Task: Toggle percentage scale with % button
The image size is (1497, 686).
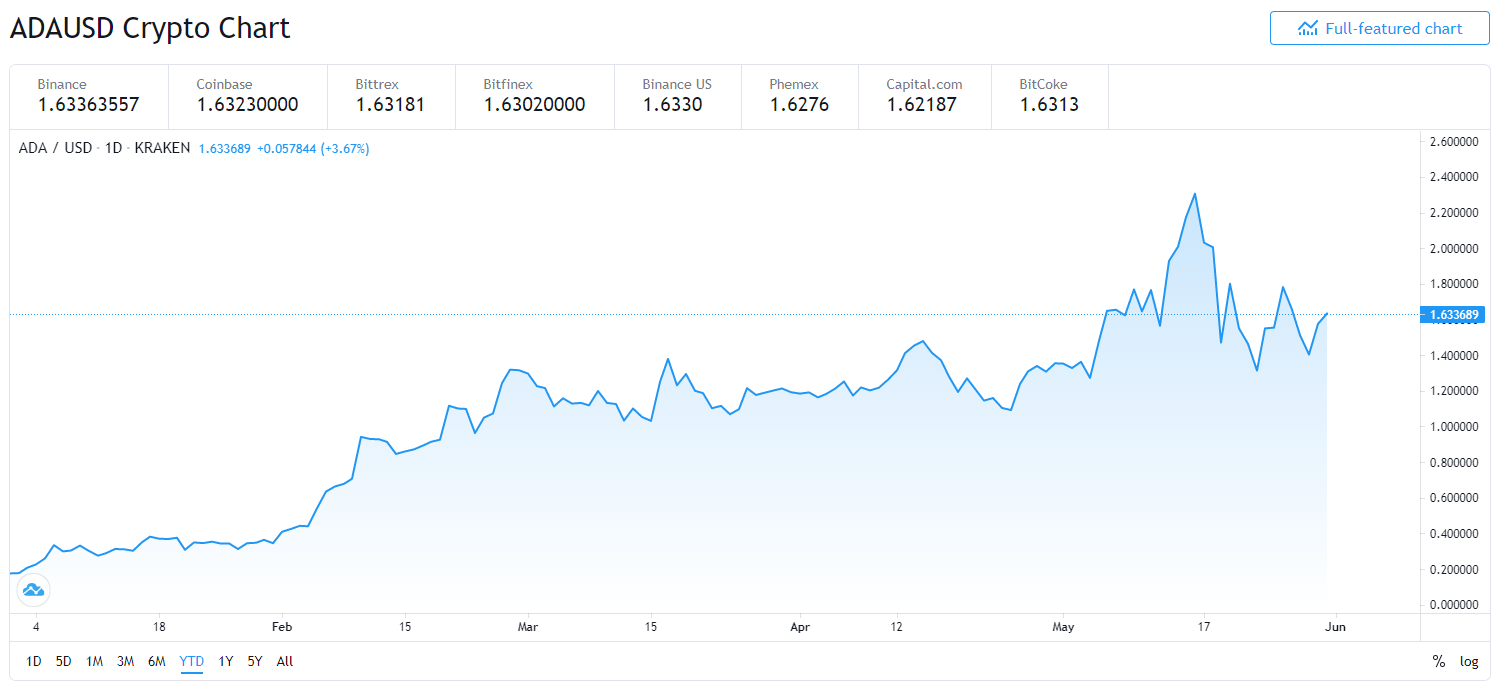Action: click(1438, 661)
